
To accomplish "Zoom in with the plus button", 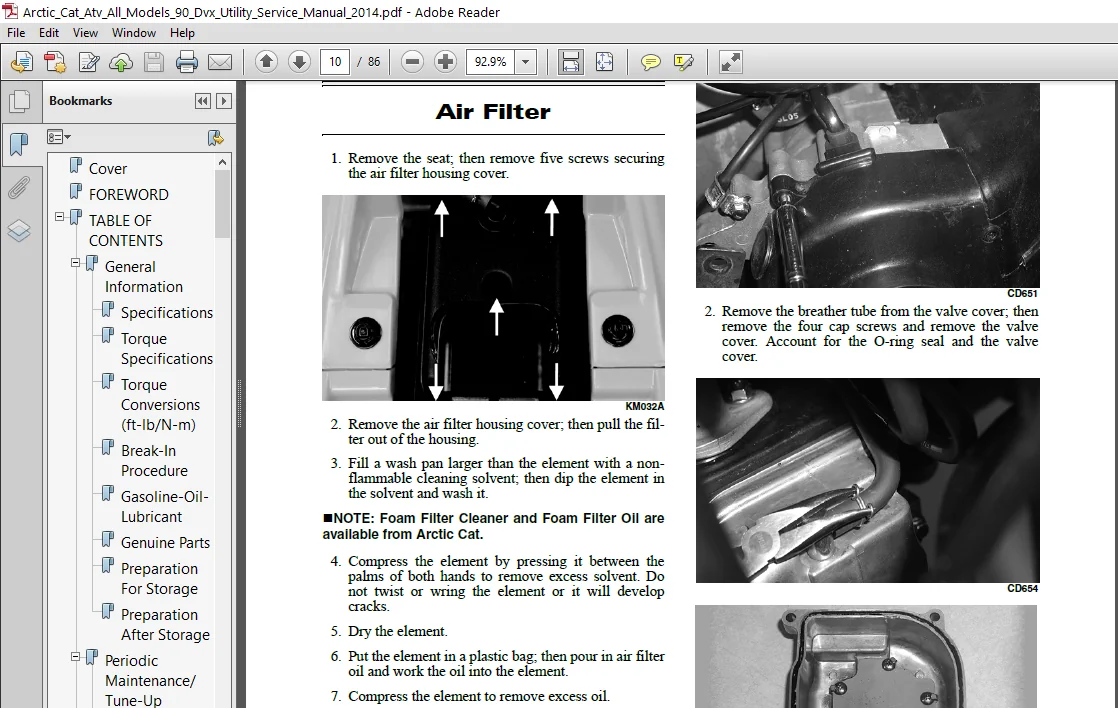I will (445, 62).
